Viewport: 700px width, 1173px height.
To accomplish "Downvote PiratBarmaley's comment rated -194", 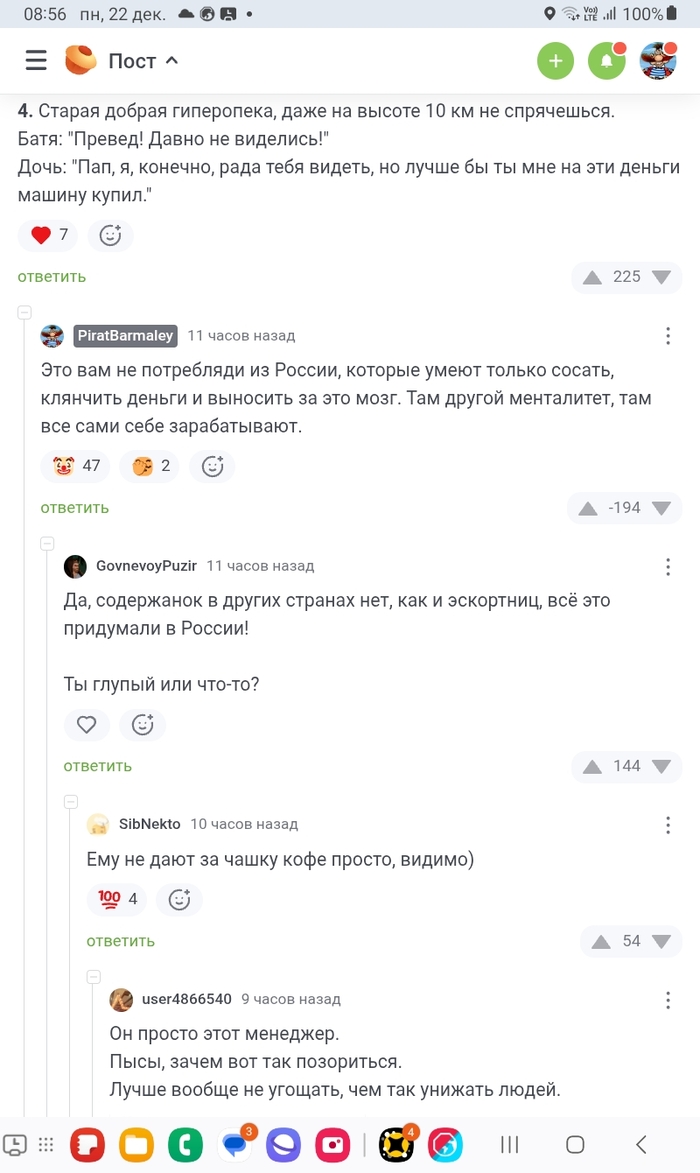I will 661,508.
